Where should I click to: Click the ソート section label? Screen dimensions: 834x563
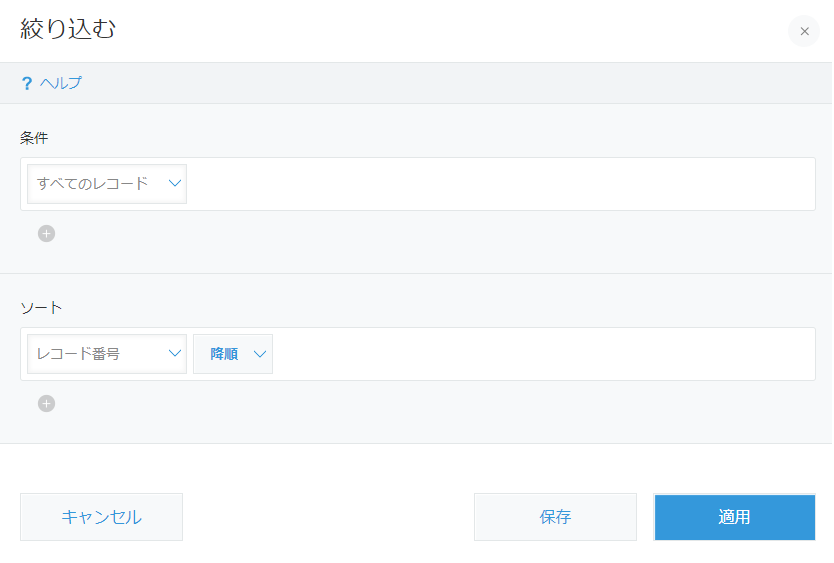pyautogui.click(x=41, y=308)
